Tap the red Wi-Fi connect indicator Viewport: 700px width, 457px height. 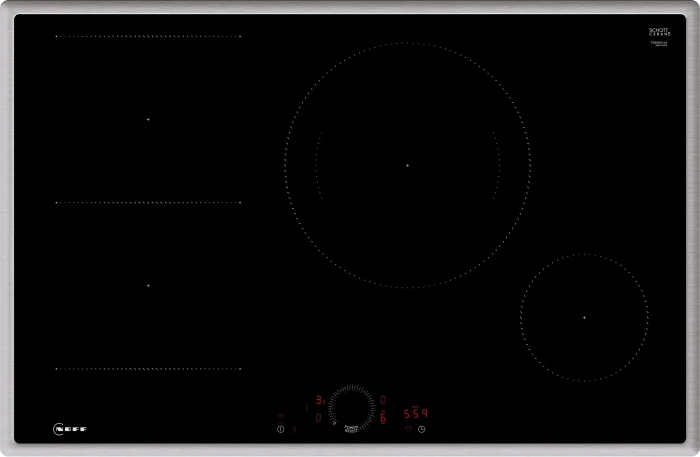click(x=280, y=416)
